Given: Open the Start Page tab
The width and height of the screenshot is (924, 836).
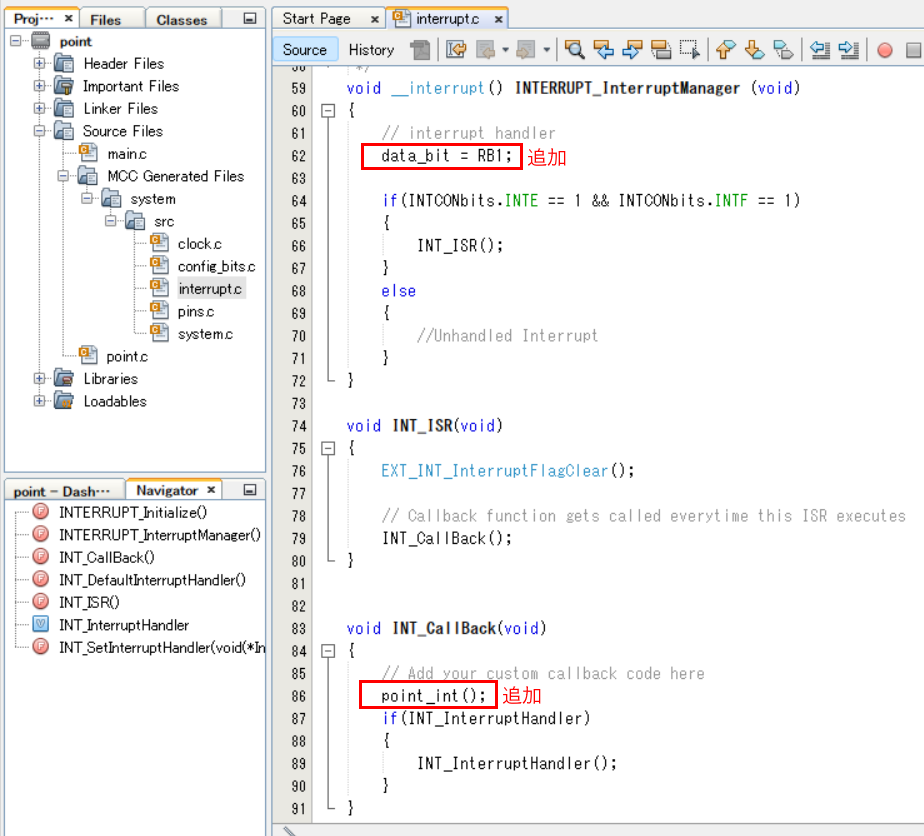Looking at the screenshot, I should click(x=317, y=19).
